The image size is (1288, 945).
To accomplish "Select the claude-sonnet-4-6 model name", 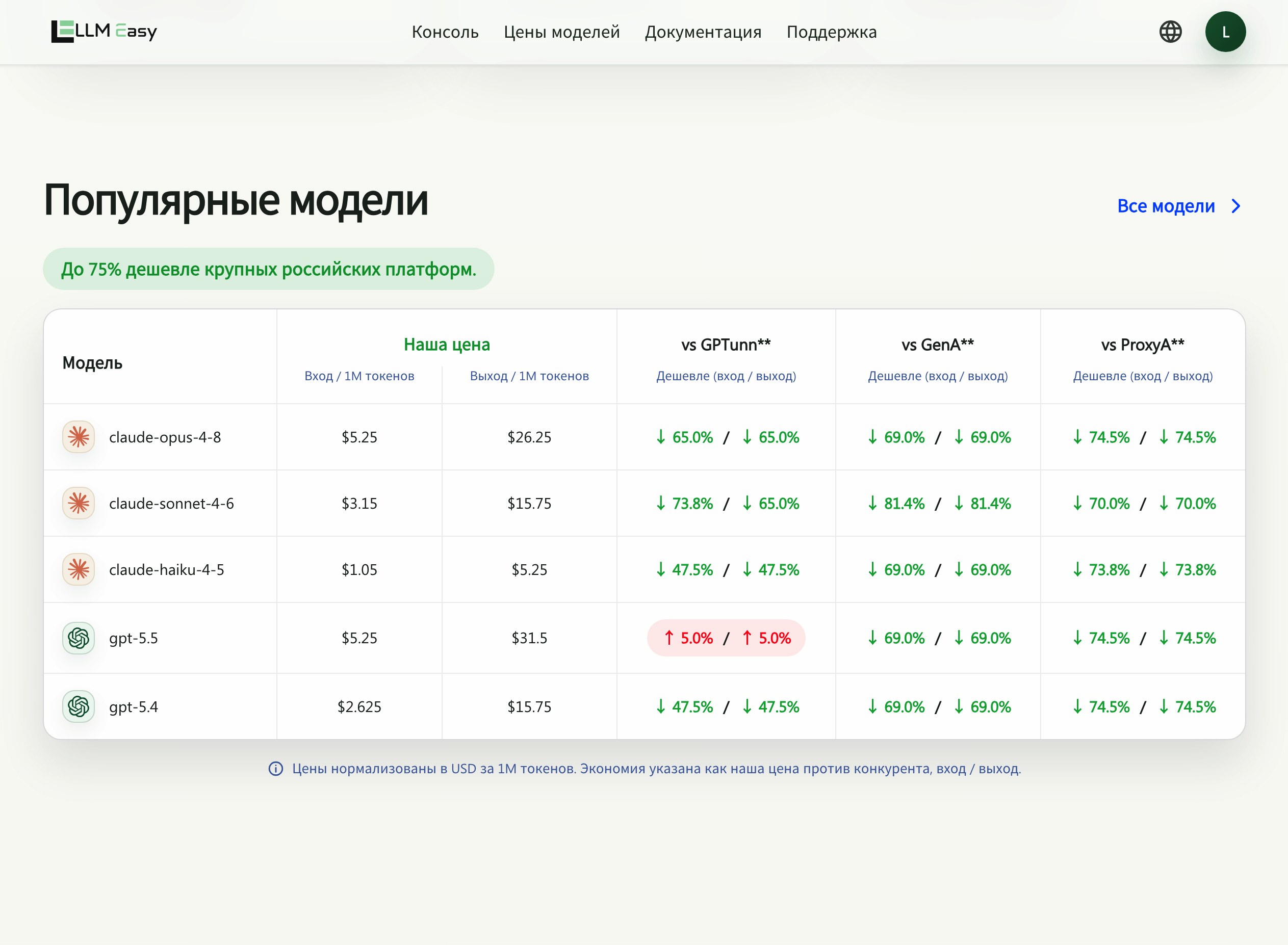I will pyautogui.click(x=172, y=504).
